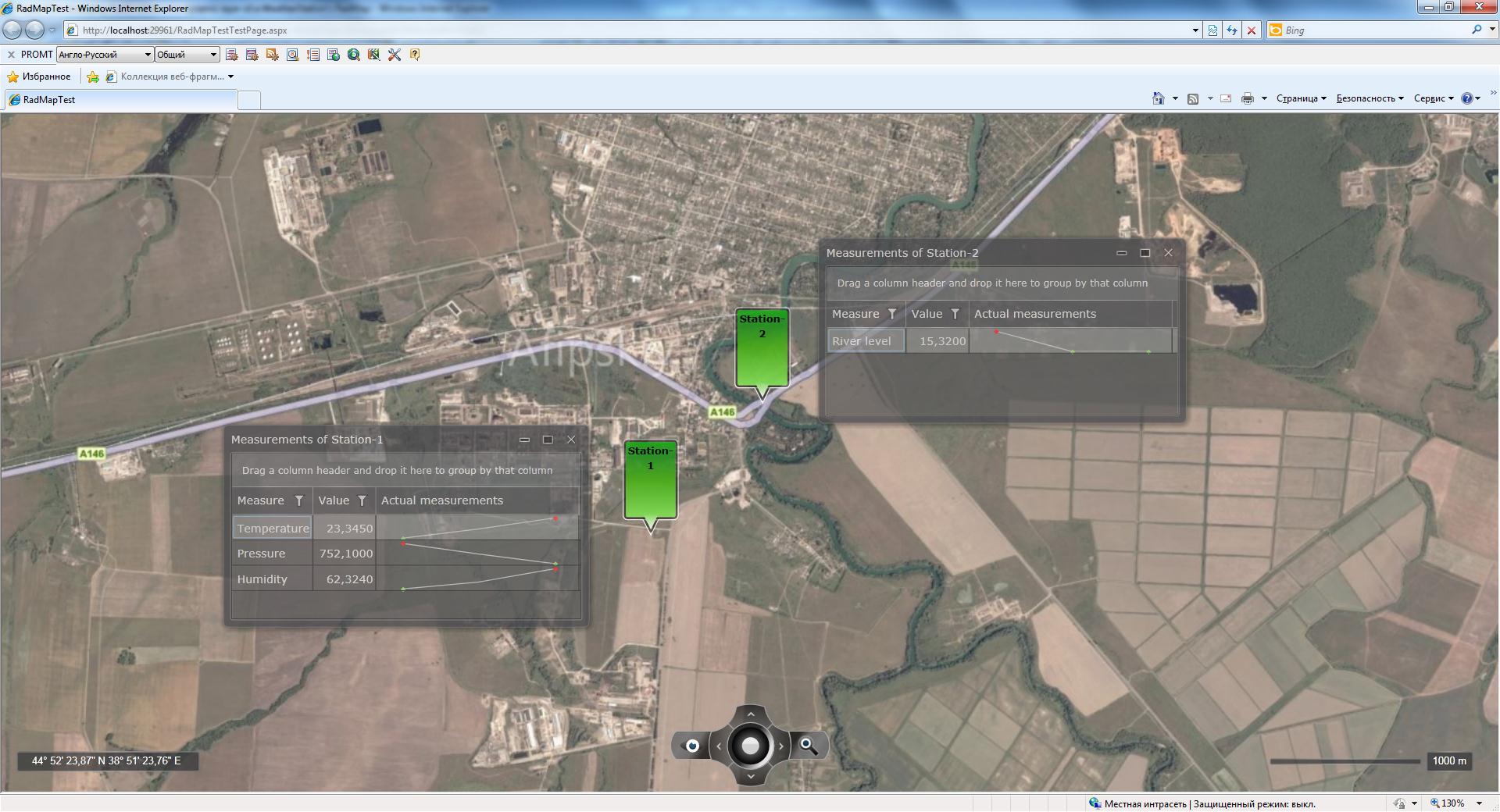This screenshot has width=1500, height=812.
Task: Refresh the current page
Action: click(x=1232, y=30)
